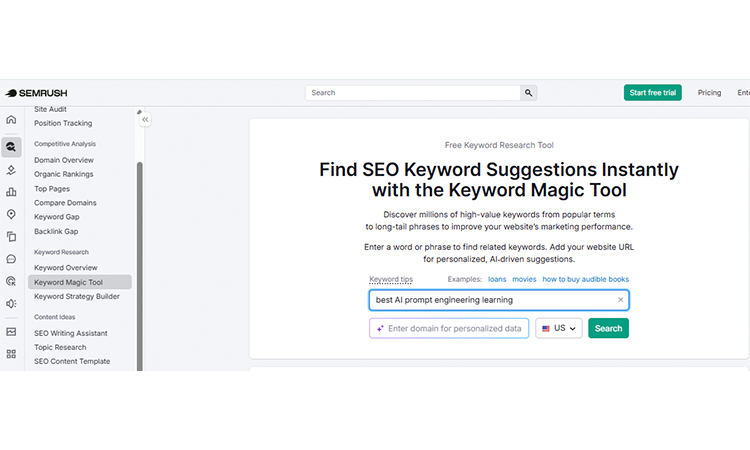Open the US country database dropdown
Viewport: 750px width, 450px height.
click(x=559, y=328)
